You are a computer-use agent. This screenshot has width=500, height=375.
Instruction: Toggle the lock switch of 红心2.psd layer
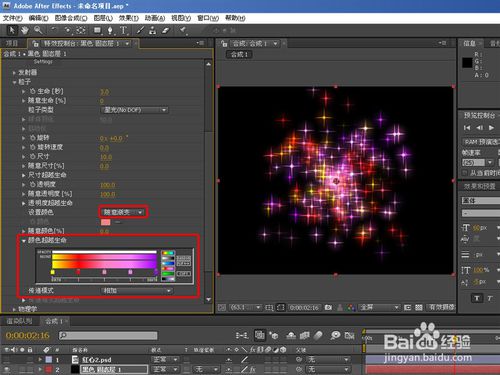[30, 359]
